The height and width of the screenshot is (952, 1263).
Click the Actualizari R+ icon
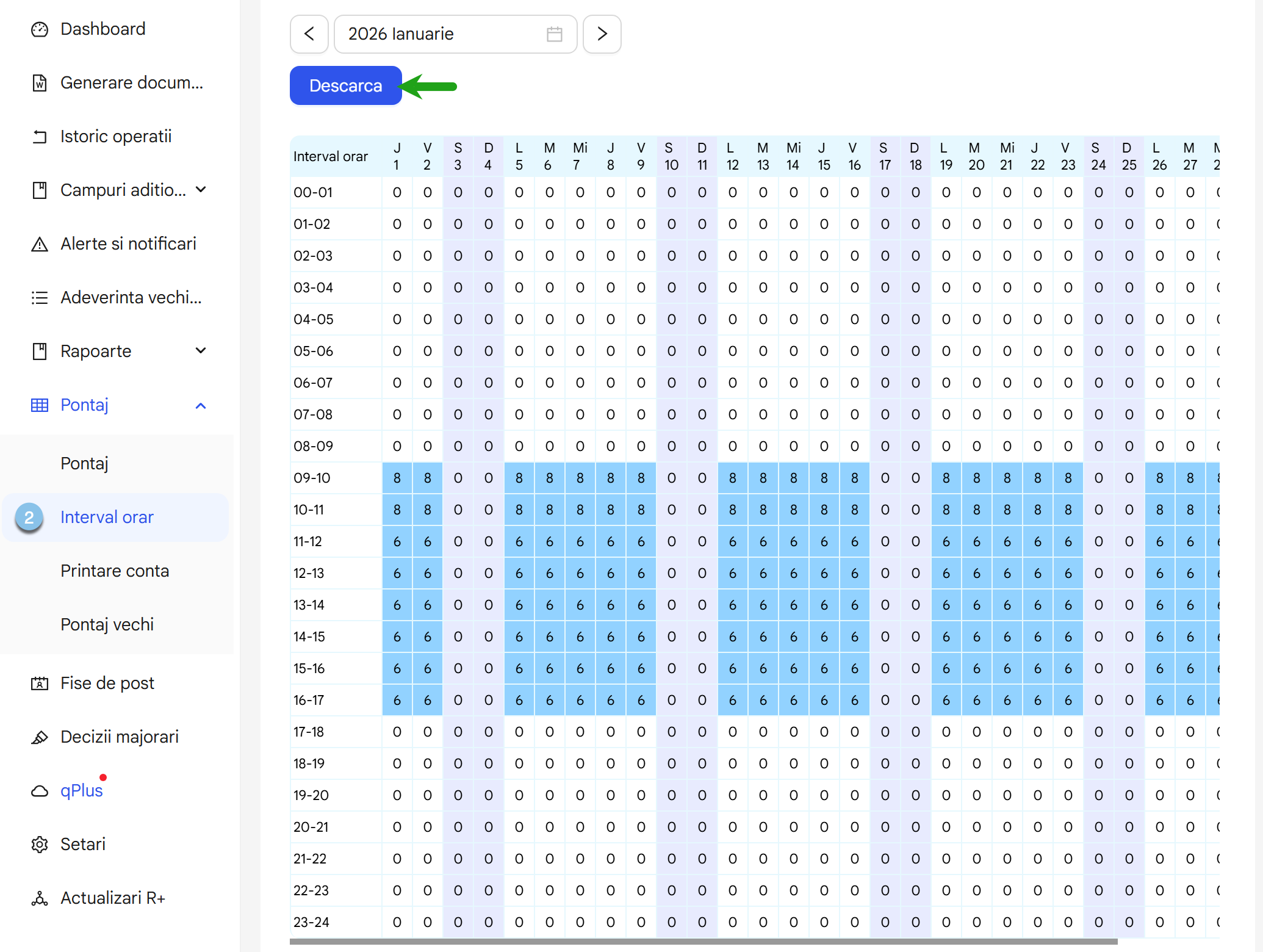tap(40, 898)
